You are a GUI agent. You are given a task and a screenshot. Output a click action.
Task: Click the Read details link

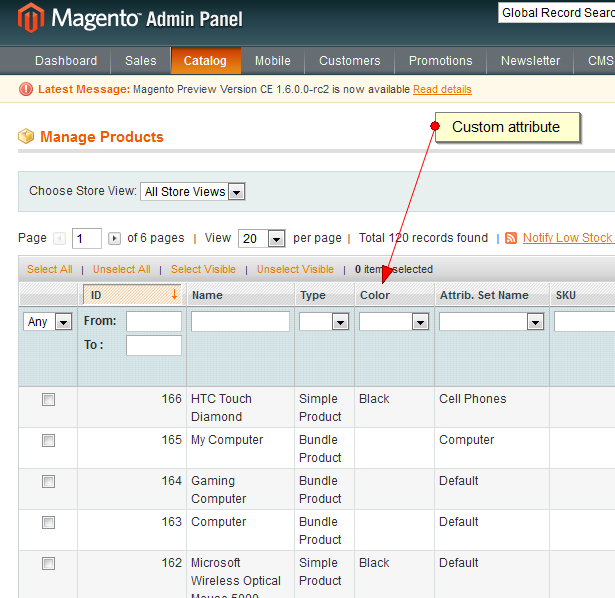coord(442,89)
